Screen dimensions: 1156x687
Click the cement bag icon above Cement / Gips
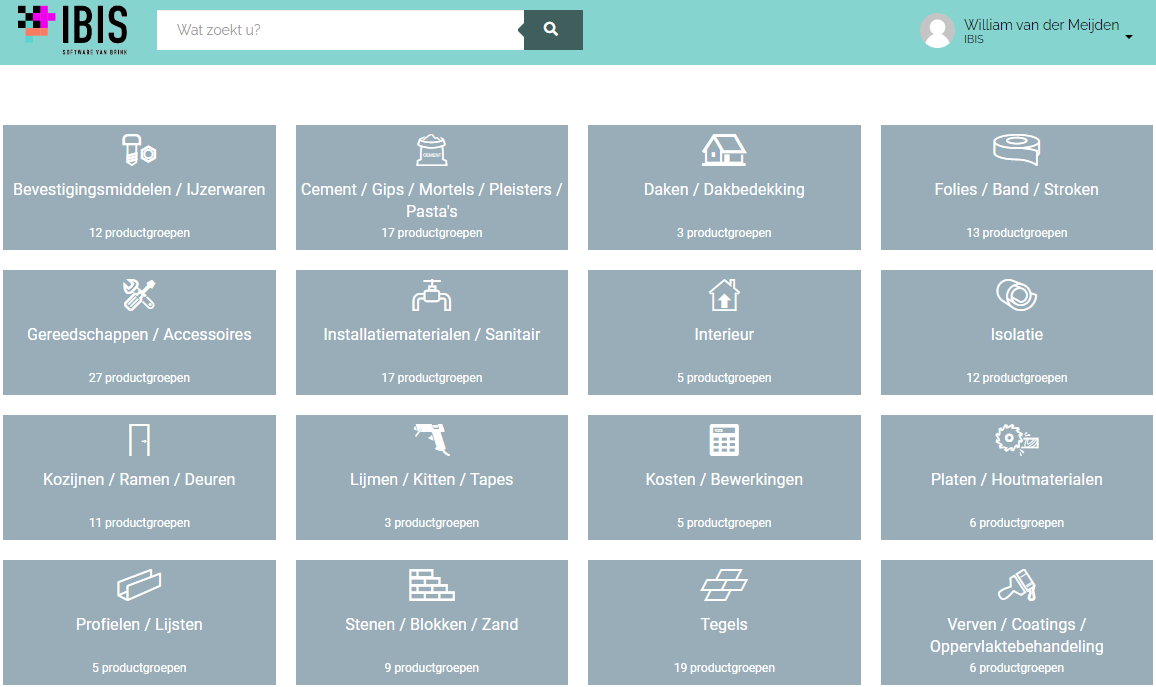[431, 149]
